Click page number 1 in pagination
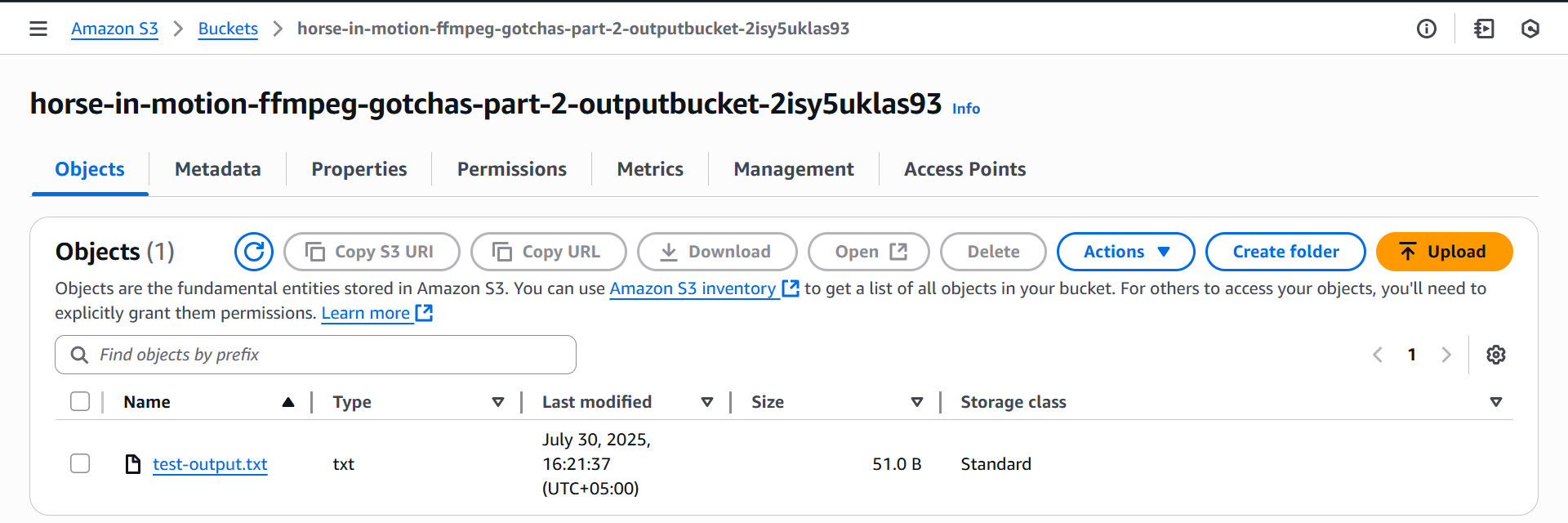The image size is (1568, 523). click(x=1412, y=355)
